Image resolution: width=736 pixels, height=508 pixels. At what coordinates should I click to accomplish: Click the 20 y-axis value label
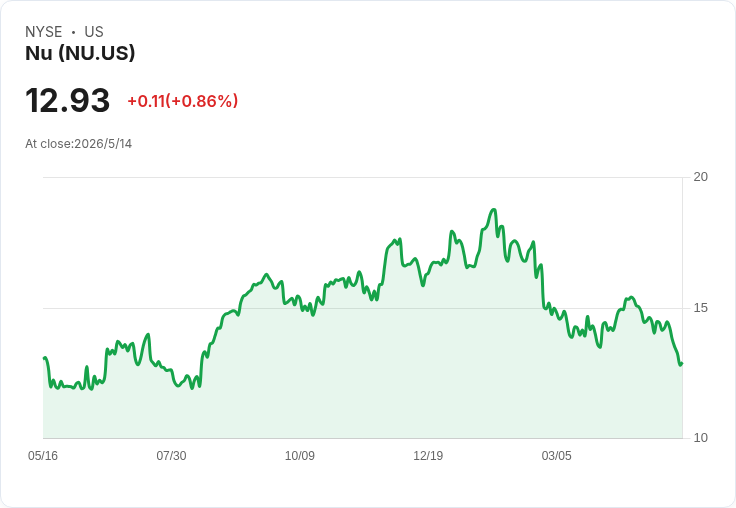tap(700, 177)
